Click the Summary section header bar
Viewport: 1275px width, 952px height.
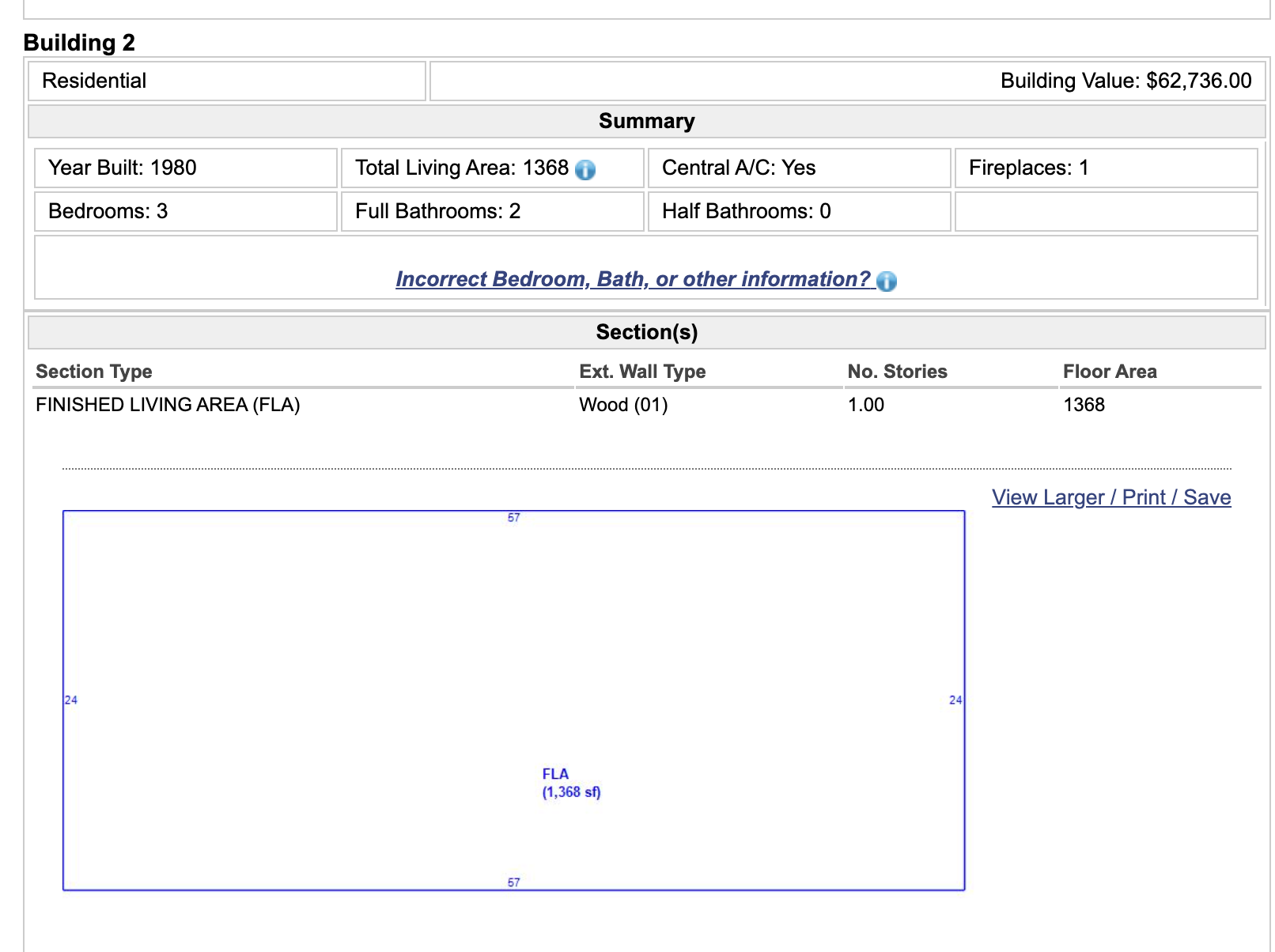click(646, 121)
